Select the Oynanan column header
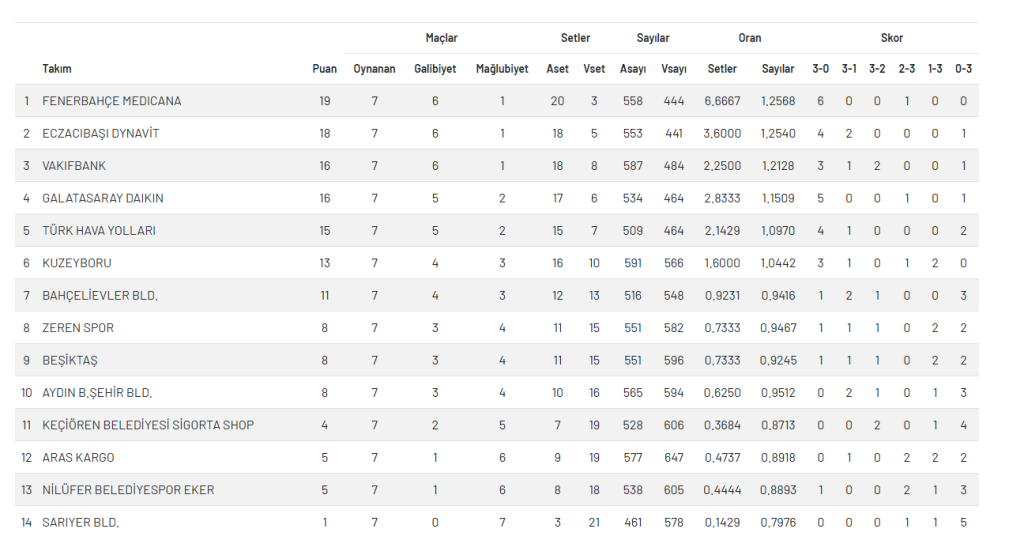Screen dimensions: 1024x559 [x=374, y=69]
